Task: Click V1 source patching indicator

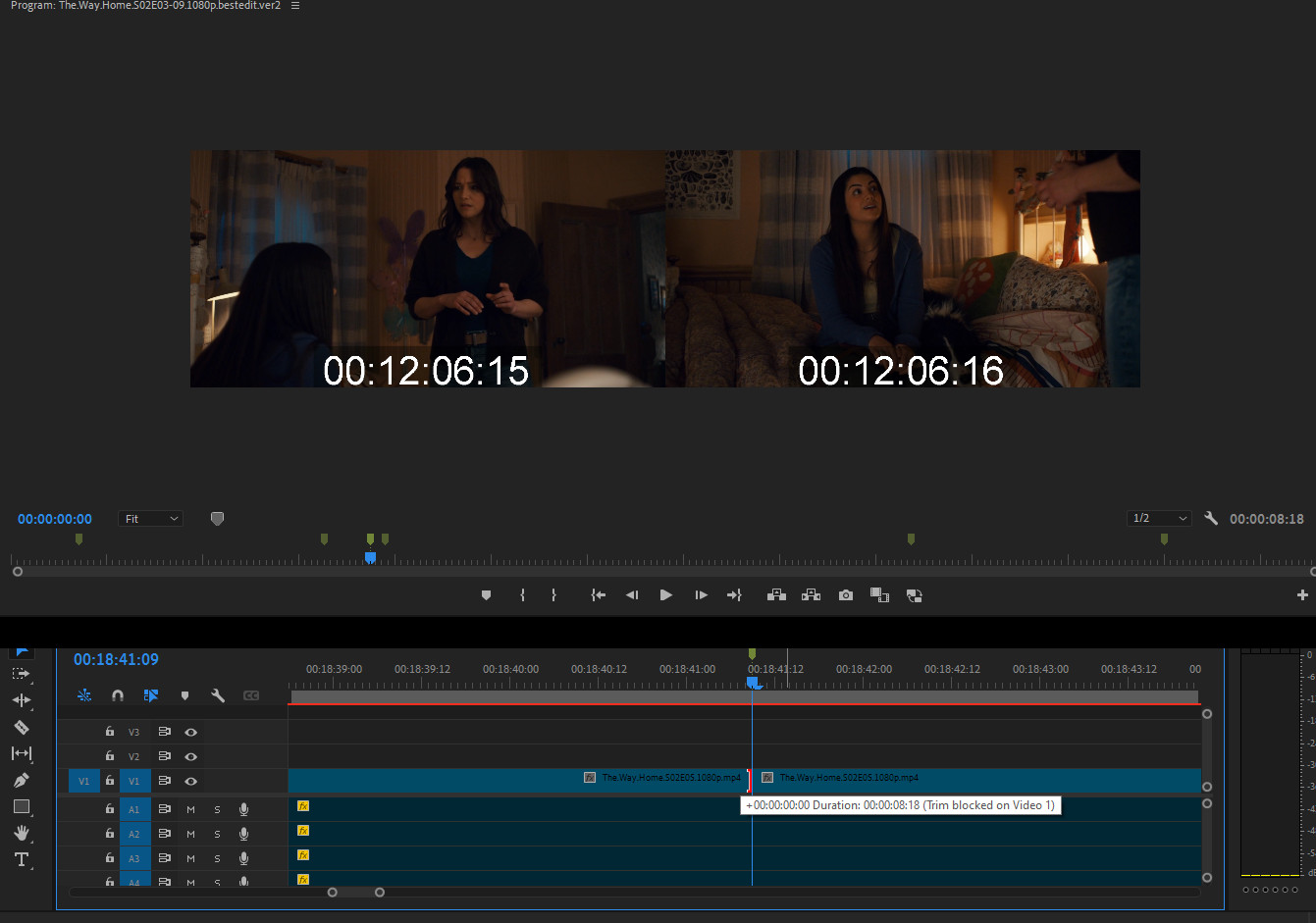Action: coord(83,781)
